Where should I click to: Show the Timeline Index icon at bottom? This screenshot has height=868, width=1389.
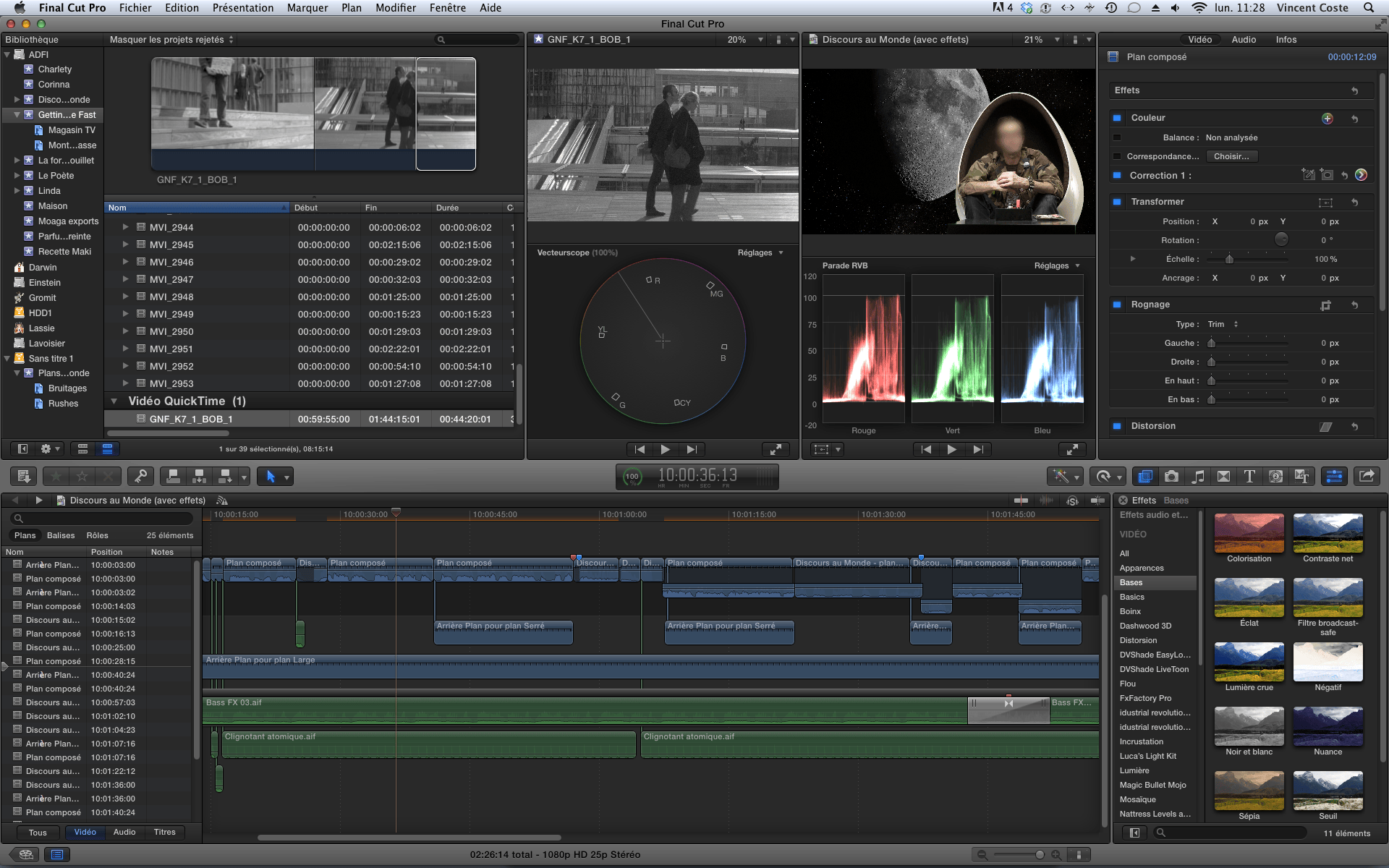57,854
